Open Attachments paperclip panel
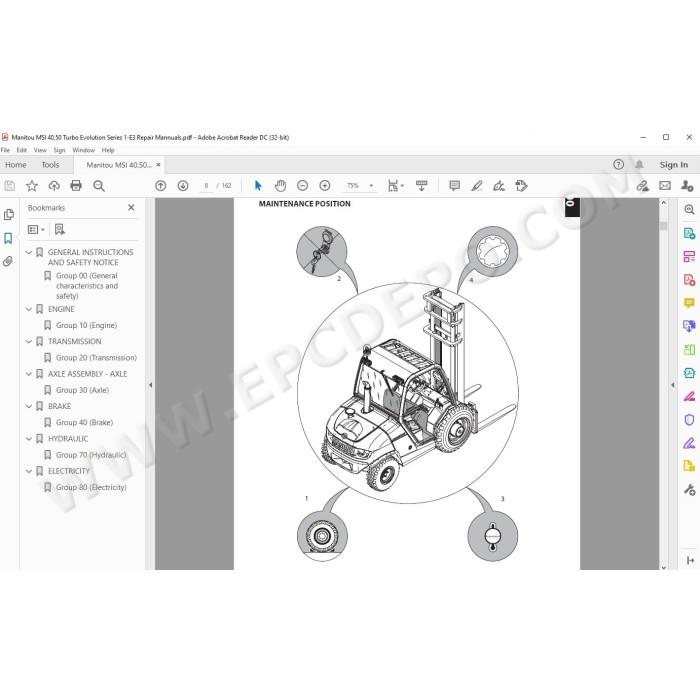Viewport: 700px width, 700px height. coord(8,262)
